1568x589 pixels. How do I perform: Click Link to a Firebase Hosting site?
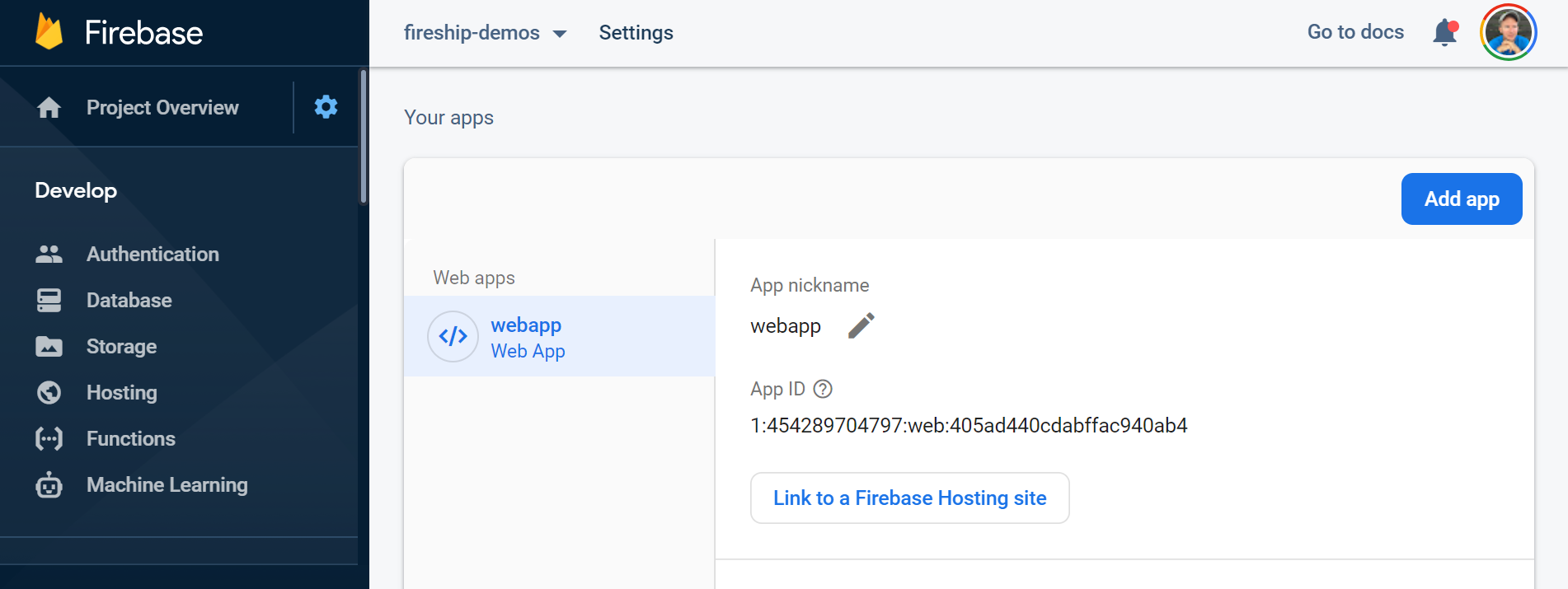(909, 498)
